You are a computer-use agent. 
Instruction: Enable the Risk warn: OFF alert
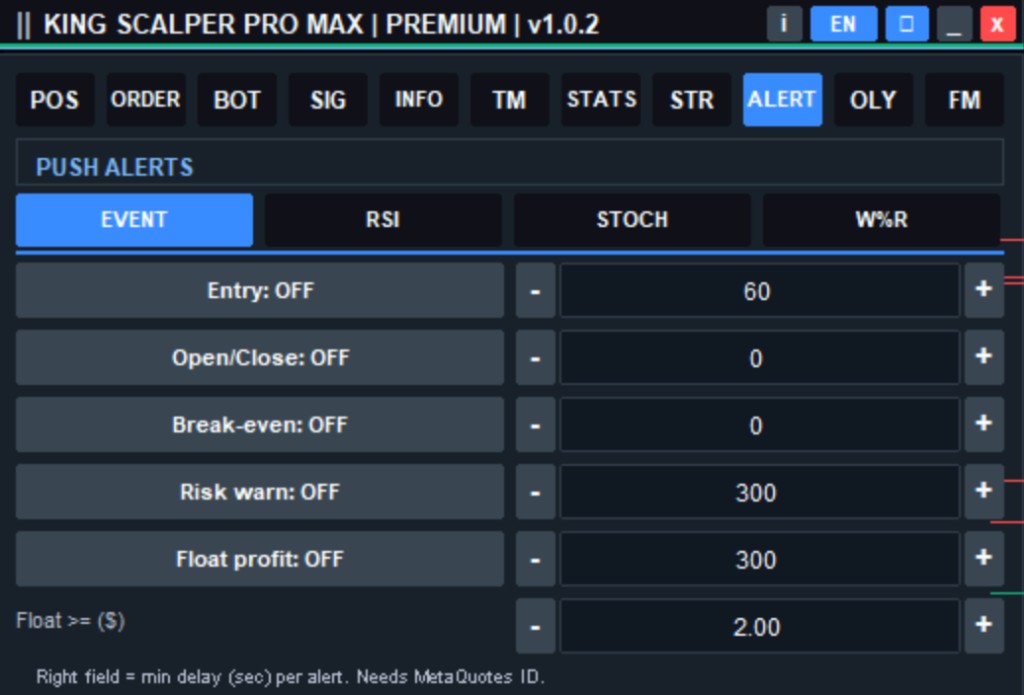260,493
